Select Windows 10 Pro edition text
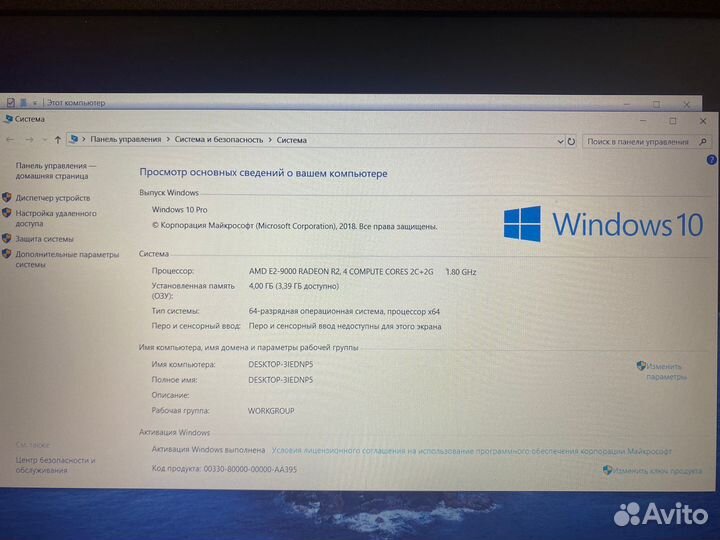This screenshot has height=540, width=720. point(180,209)
